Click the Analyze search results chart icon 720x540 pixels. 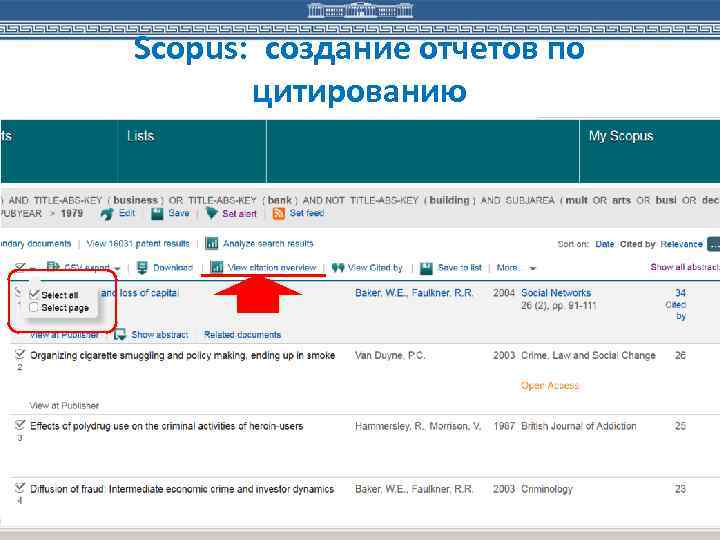point(212,243)
